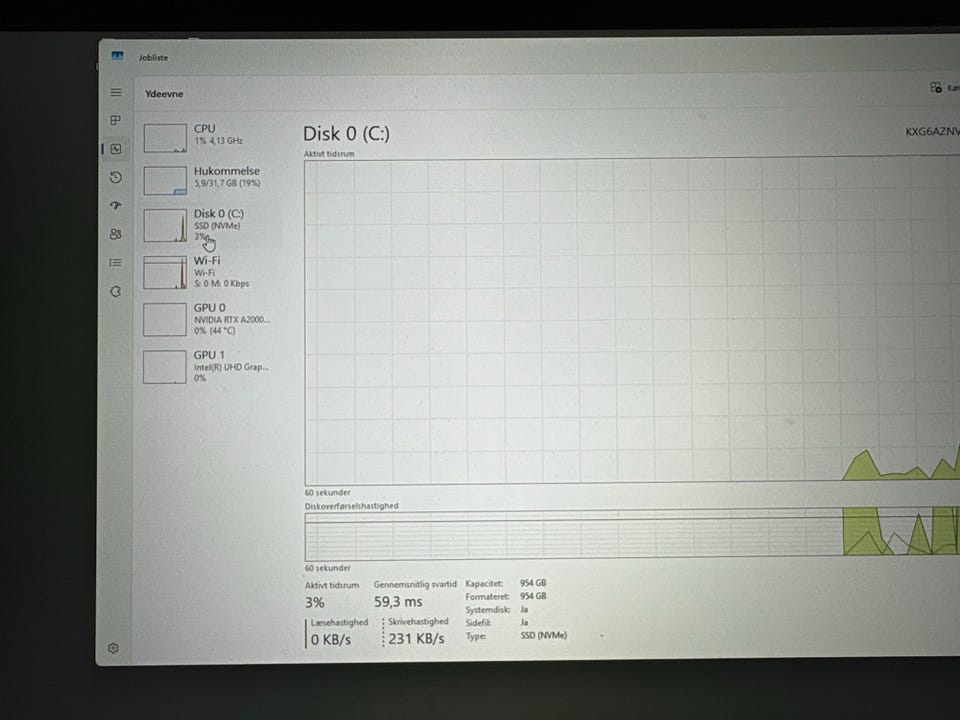Select GPU 0 NVIDIA RTX A2000

210,319
